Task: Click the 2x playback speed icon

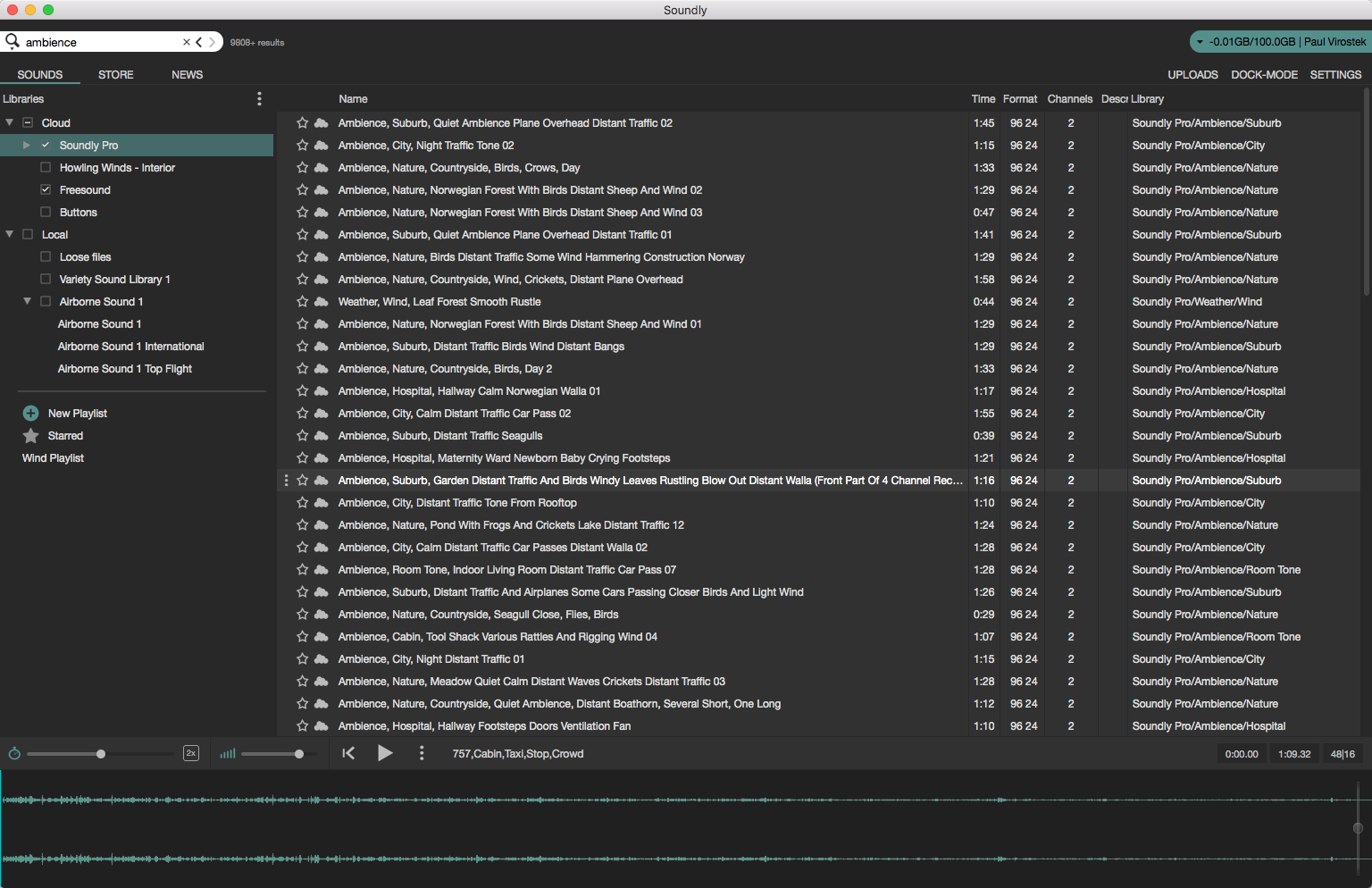Action: [190, 753]
